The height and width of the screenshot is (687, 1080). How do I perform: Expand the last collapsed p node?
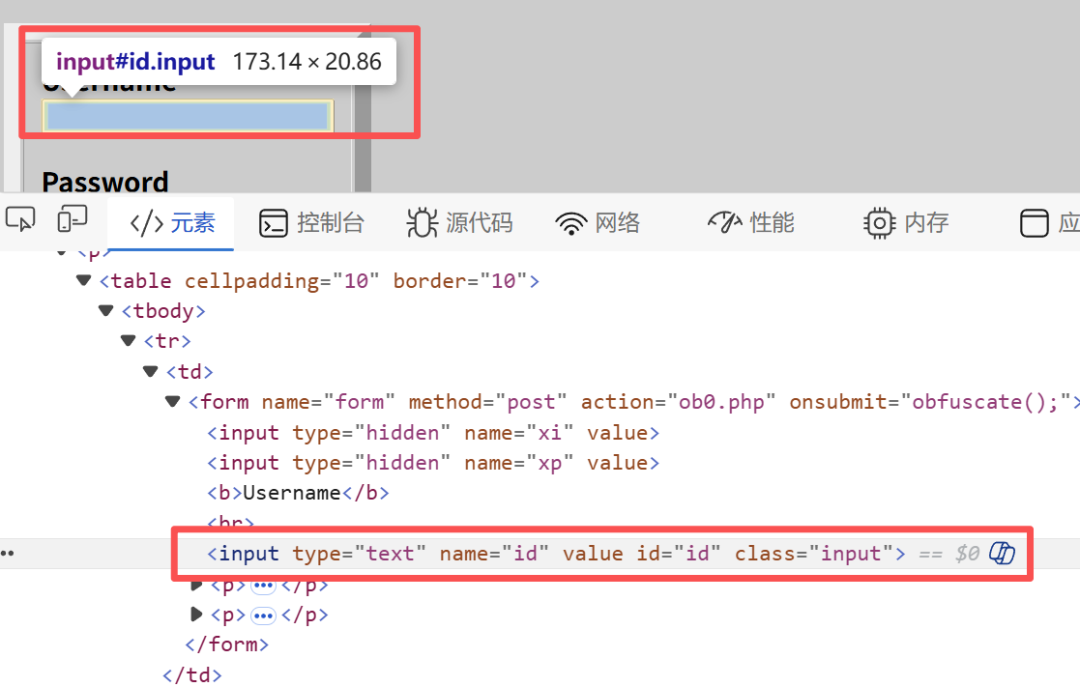click(196, 614)
